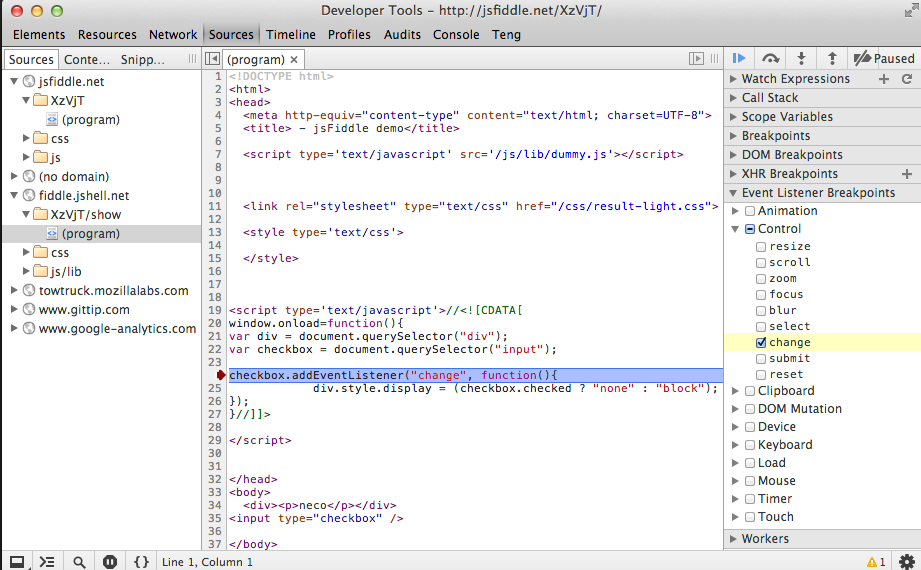Image resolution: width=921 pixels, height=570 pixels.
Task: Enable the reset event breakpoint
Action: tap(761, 375)
